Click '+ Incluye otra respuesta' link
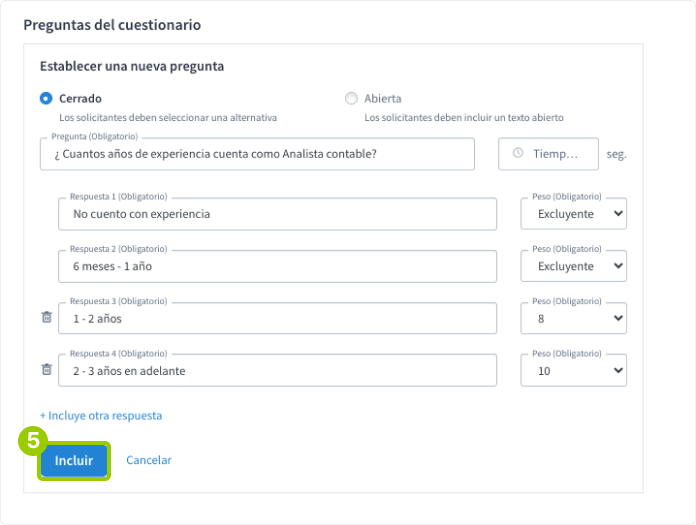The width and height of the screenshot is (696, 525). point(101,415)
